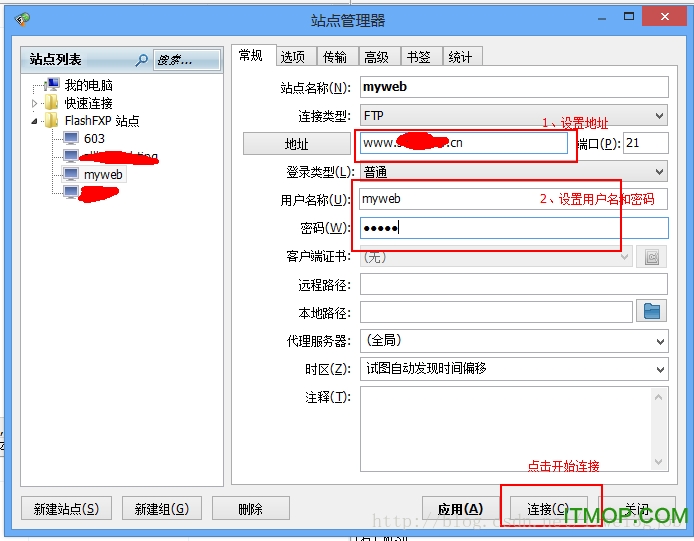Switch to the 书签 tab
The image size is (694, 541).
421,57
